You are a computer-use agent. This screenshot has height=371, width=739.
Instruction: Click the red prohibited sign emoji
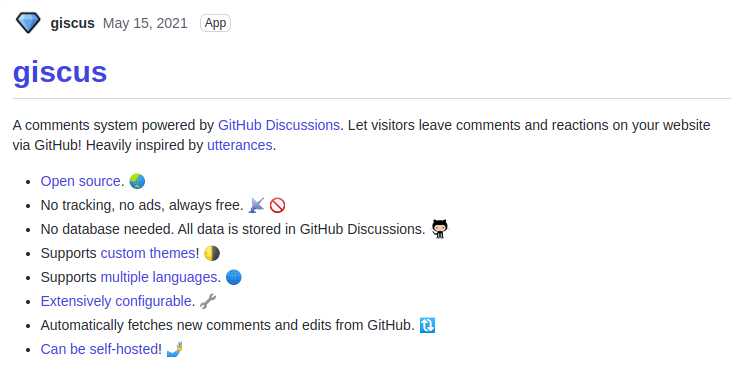tap(278, 205)
